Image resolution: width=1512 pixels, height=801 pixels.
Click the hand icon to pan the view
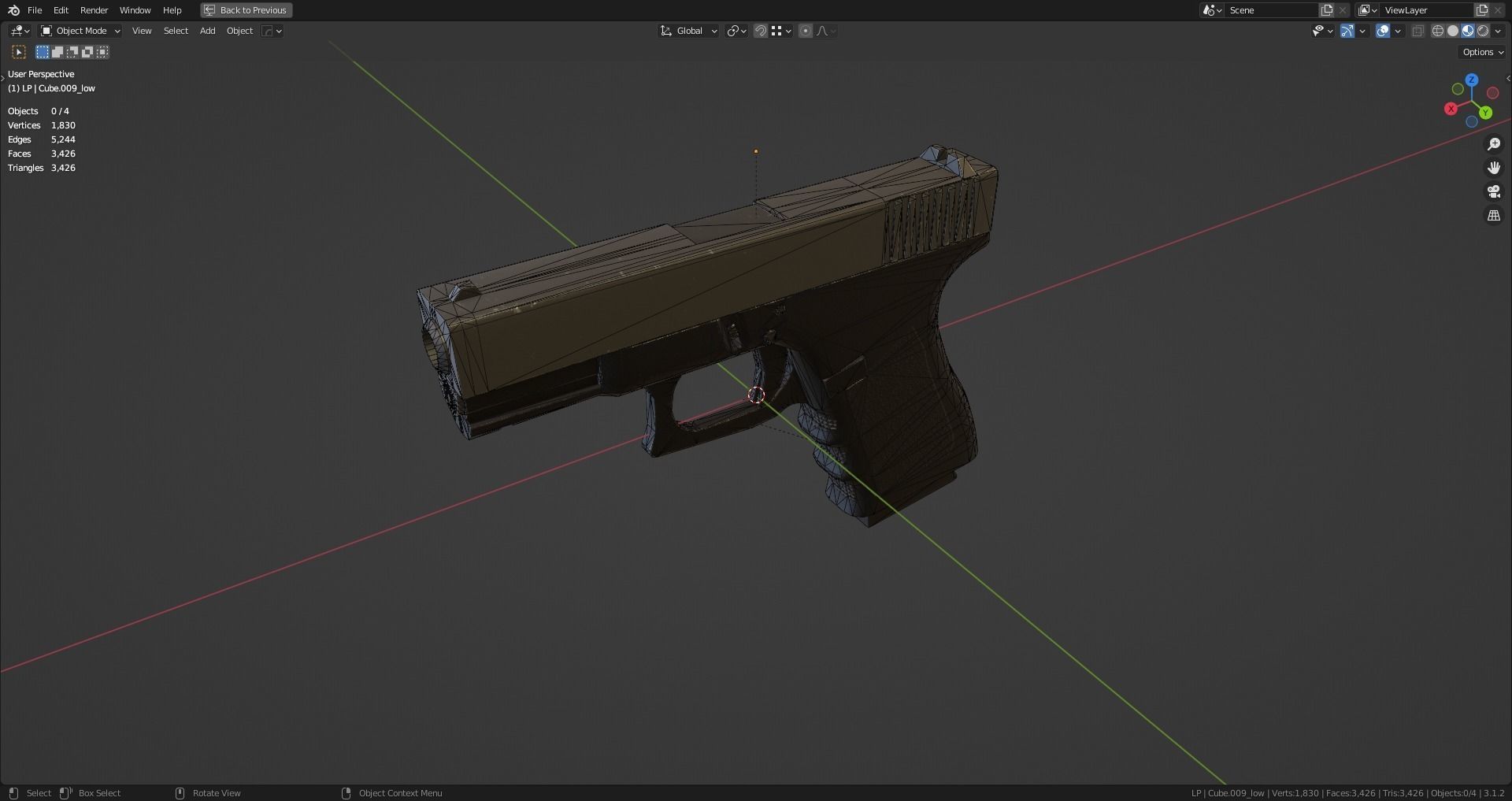[x=1494, y=167]
